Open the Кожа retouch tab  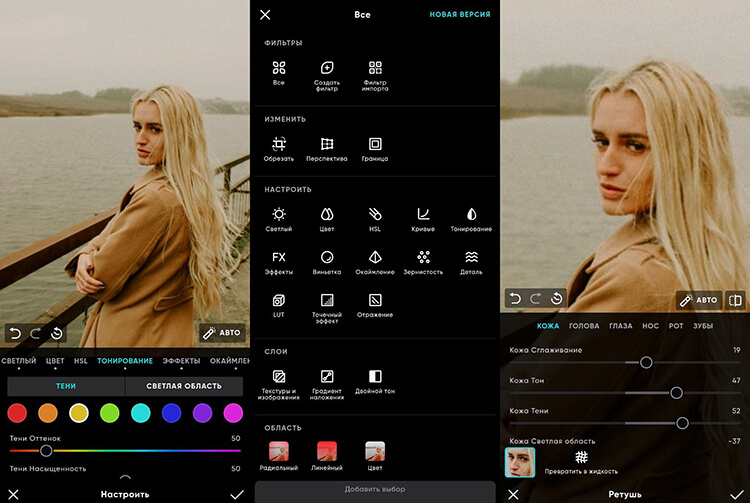coord(548,326)
